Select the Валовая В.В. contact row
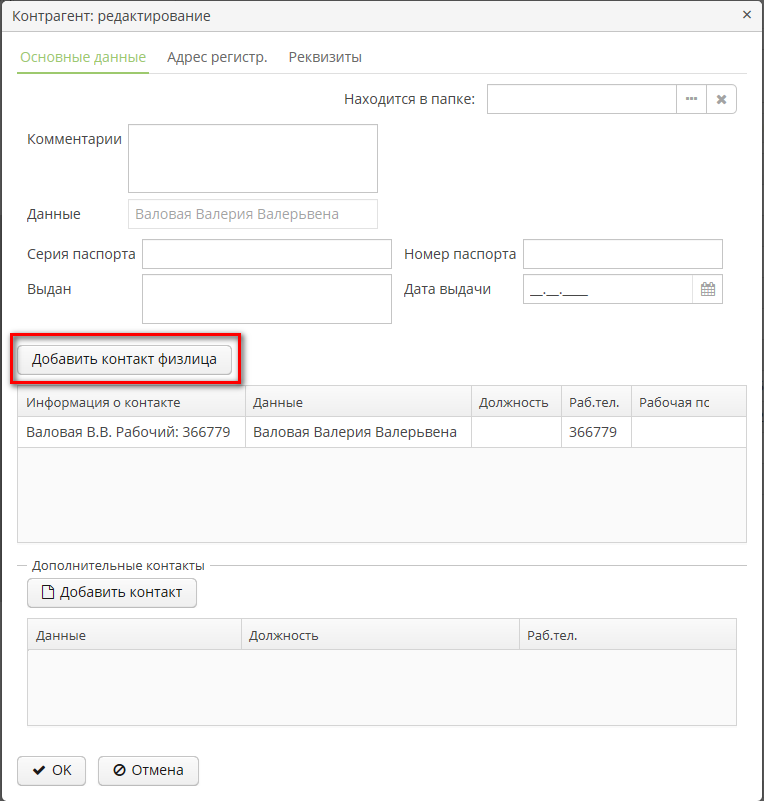 (x=130, y=432)
